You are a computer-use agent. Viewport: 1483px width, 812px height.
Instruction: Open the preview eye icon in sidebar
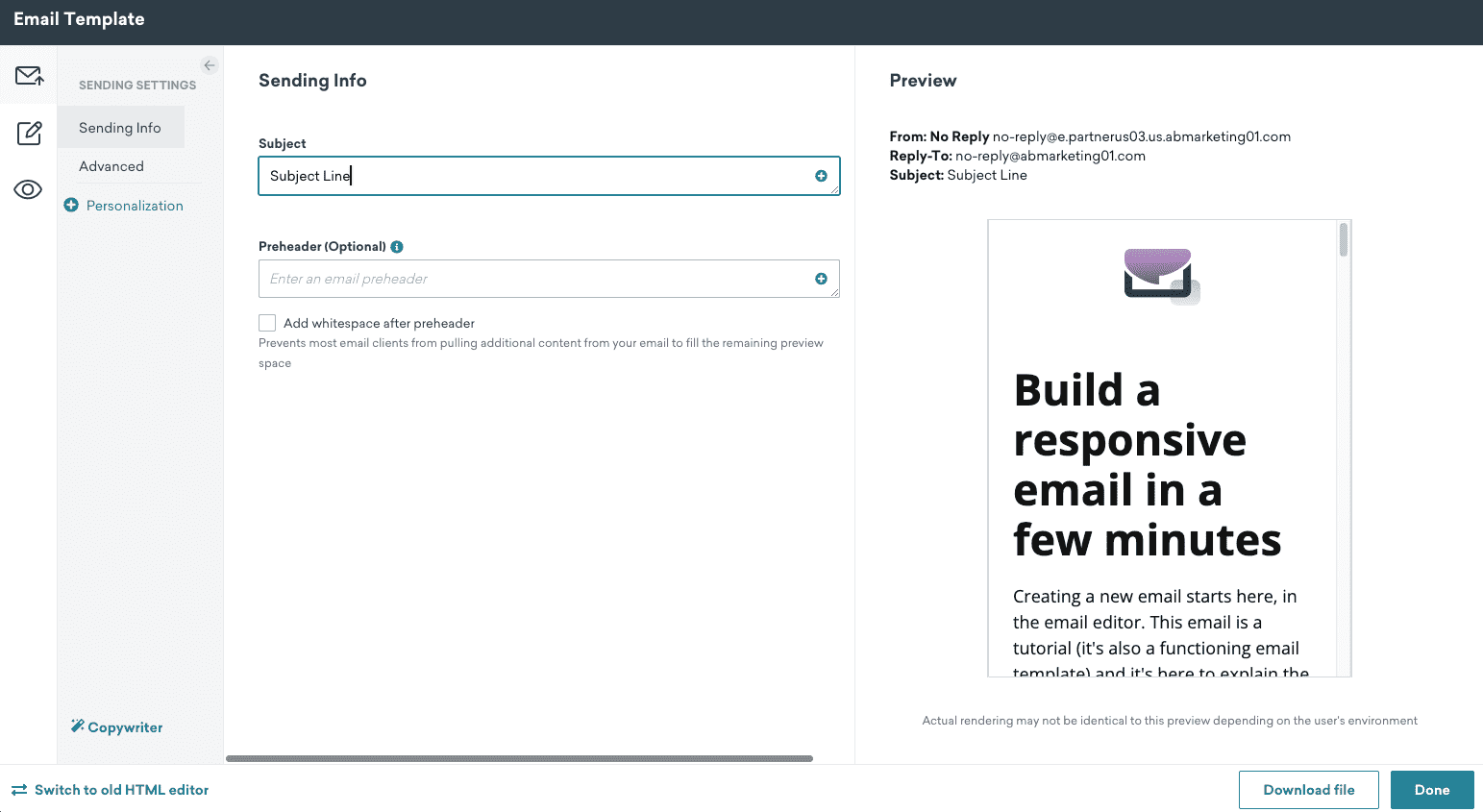point(28,189)
